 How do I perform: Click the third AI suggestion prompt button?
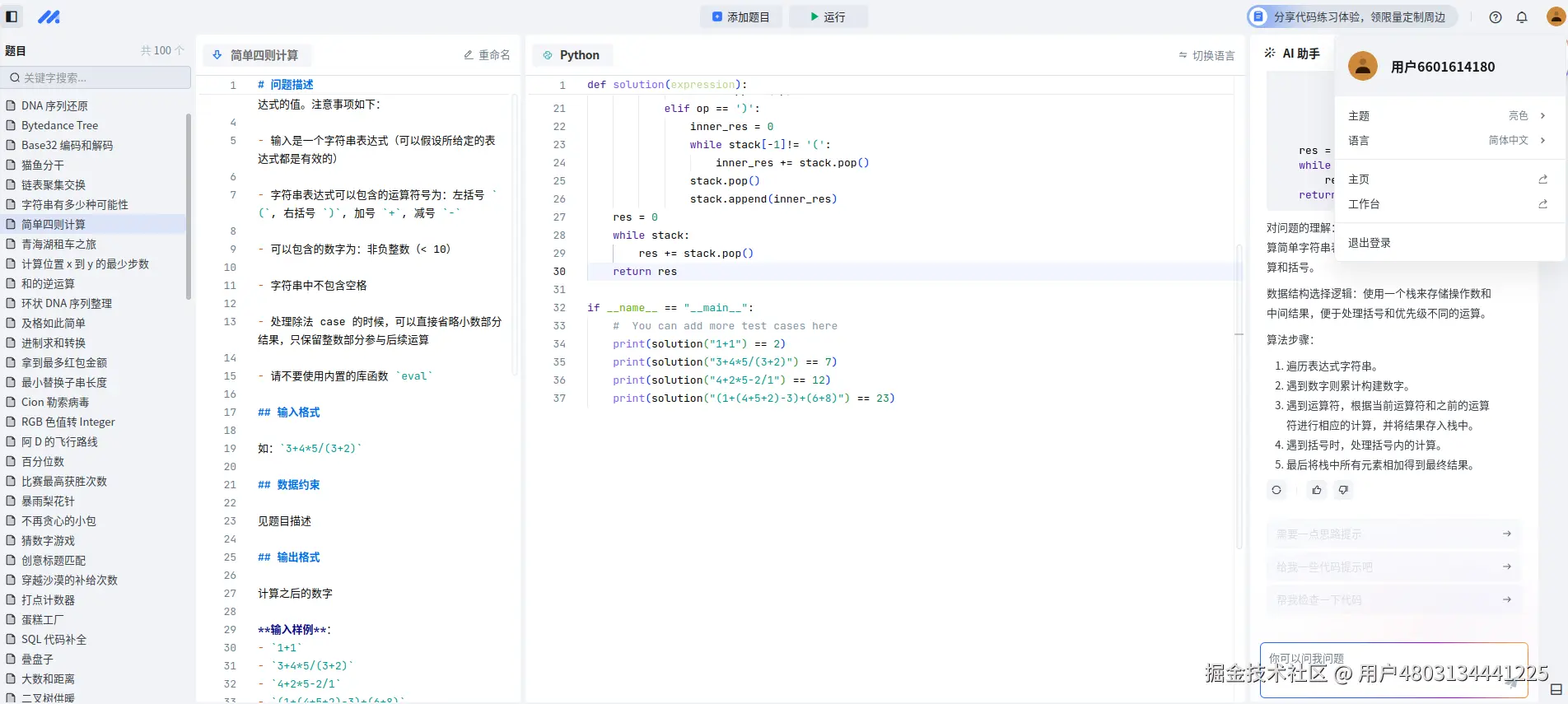(x=1393, y=599)
